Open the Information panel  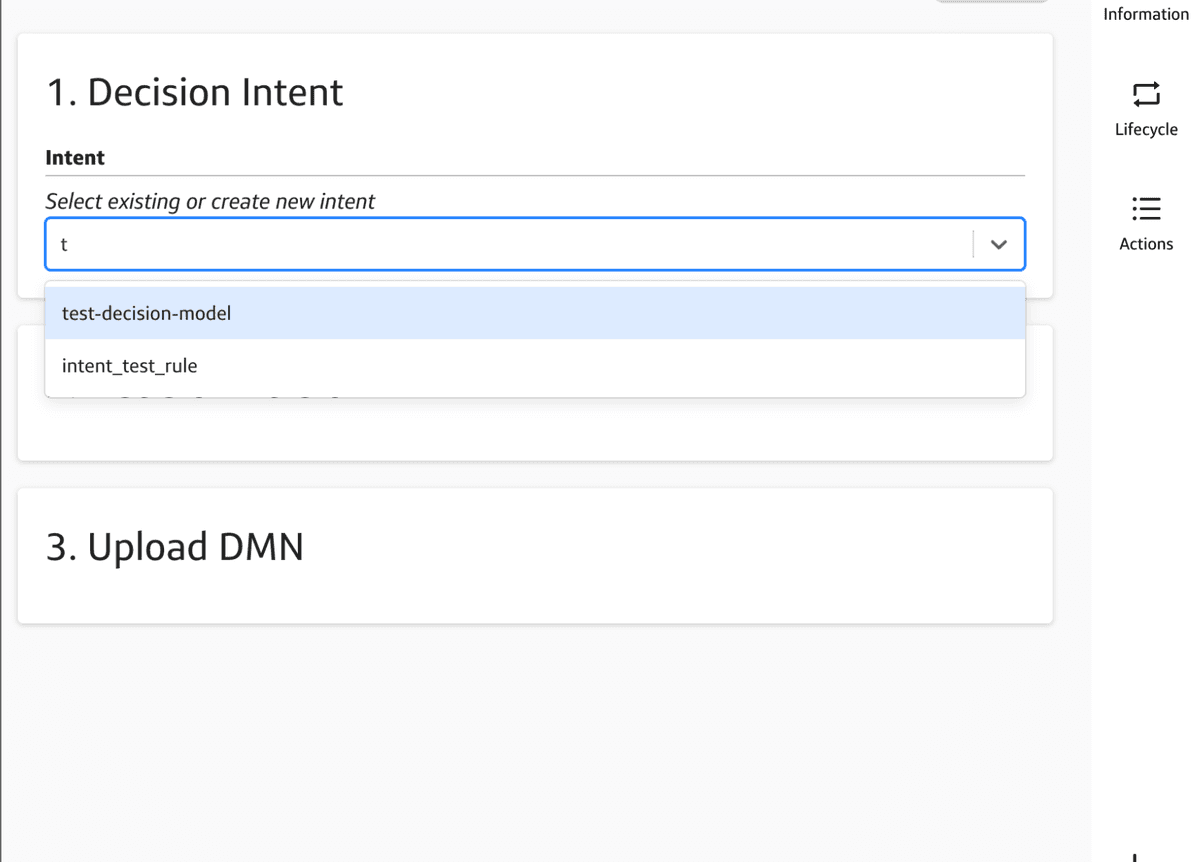pyautogui.click(x=1146, y=14)
